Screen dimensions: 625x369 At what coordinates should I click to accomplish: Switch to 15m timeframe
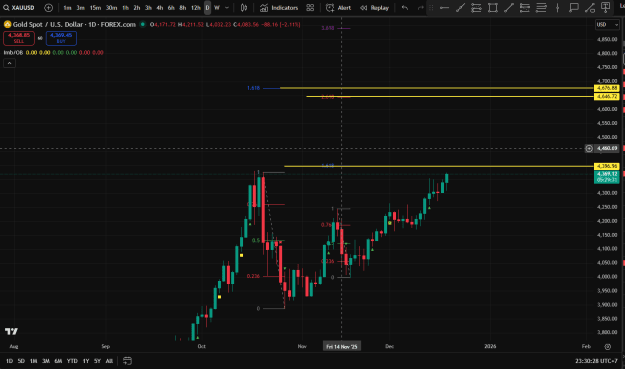coord(95,8)
